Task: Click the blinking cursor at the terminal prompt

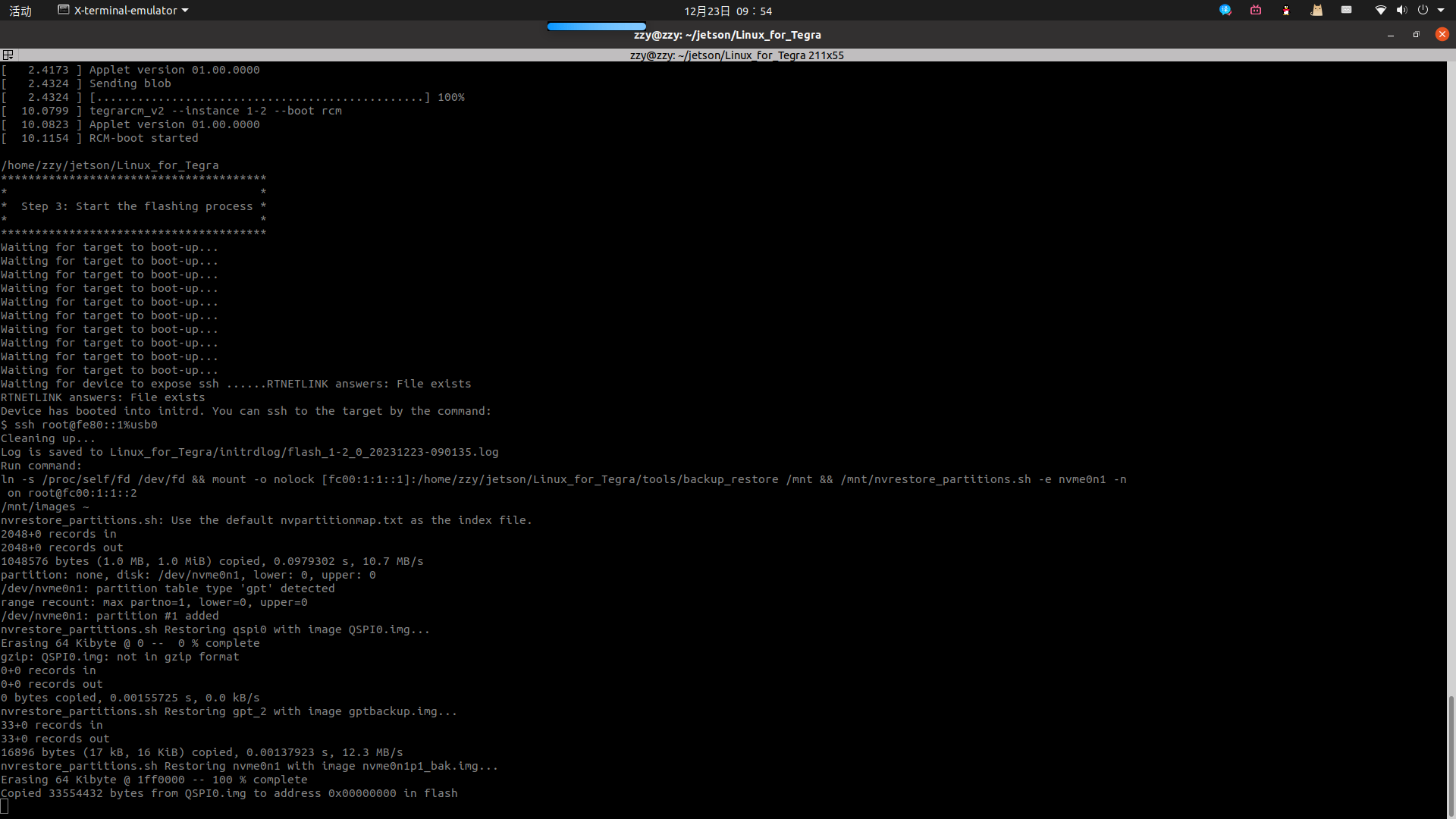Action: (x=6, y=807)
